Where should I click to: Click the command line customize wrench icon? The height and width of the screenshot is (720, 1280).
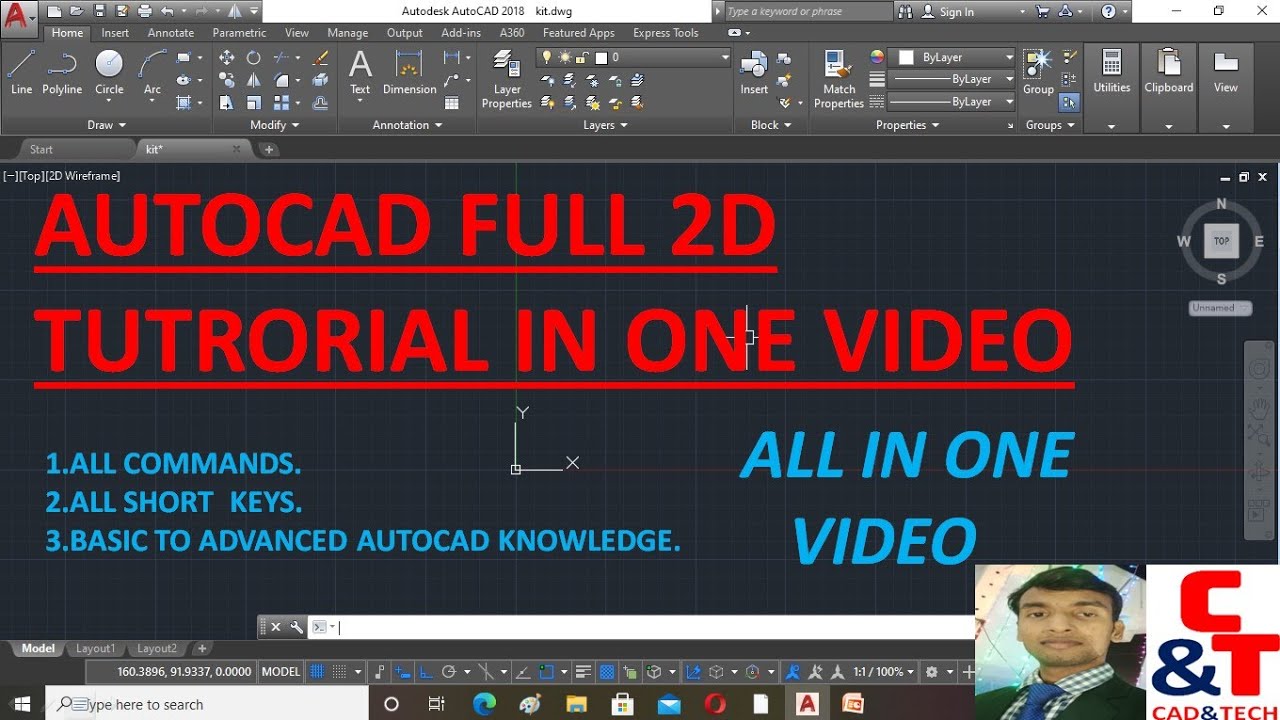pos(297,627)
